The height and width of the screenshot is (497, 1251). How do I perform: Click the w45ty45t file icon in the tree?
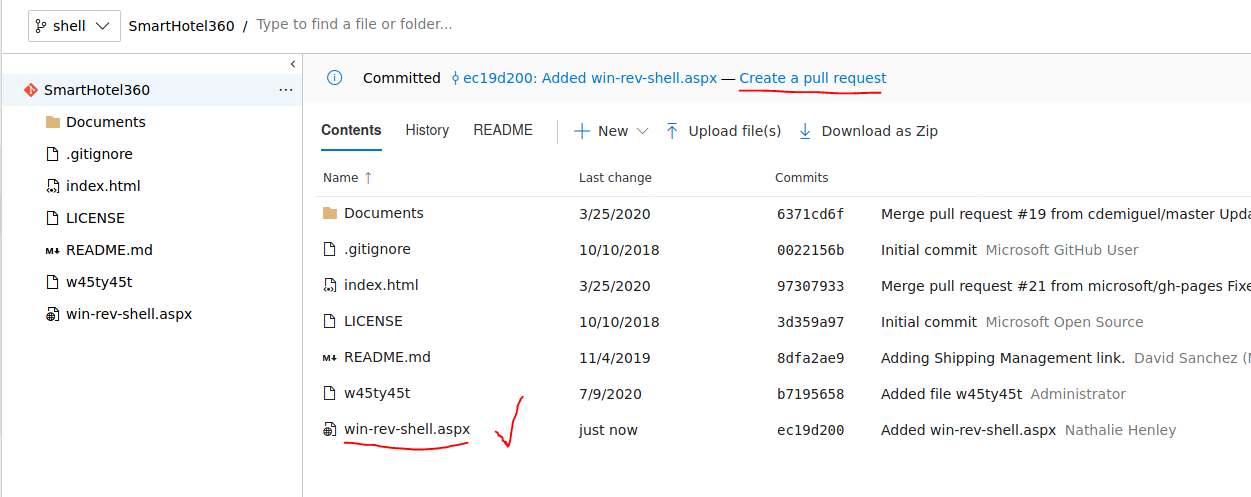click(x=53, y=282)
